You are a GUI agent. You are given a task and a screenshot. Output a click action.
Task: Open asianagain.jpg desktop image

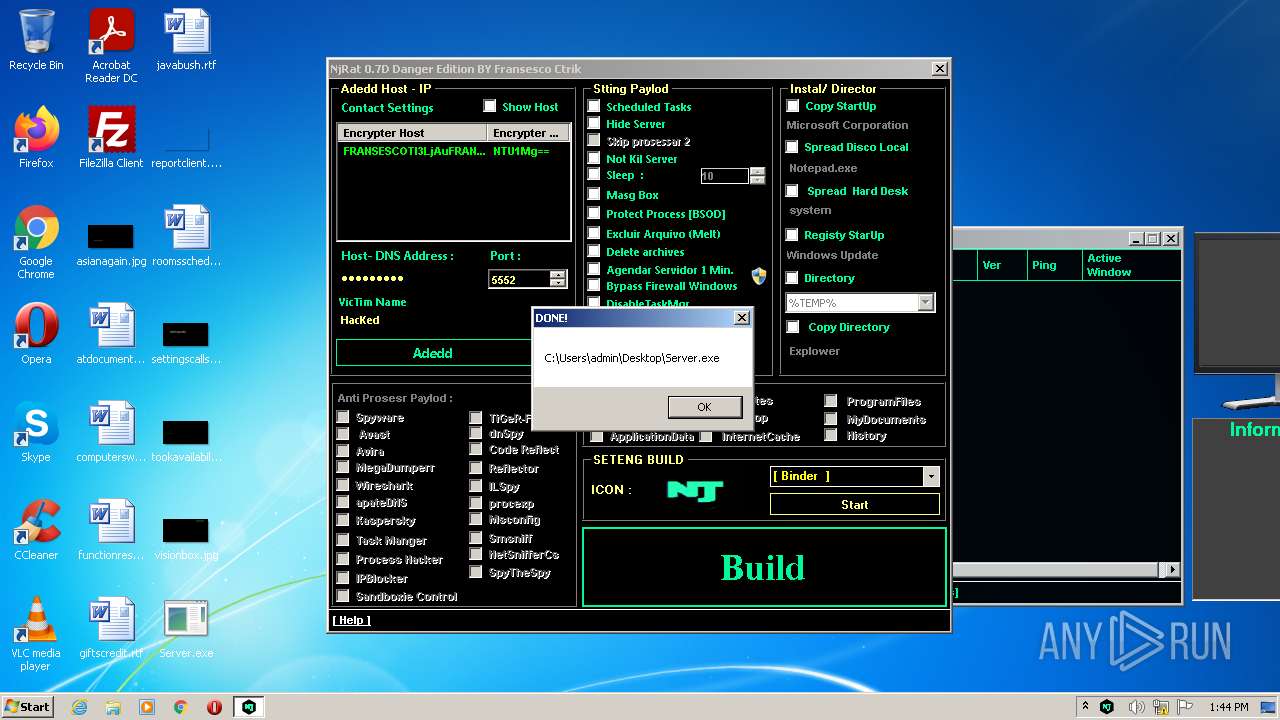click(x=111, y=242)
